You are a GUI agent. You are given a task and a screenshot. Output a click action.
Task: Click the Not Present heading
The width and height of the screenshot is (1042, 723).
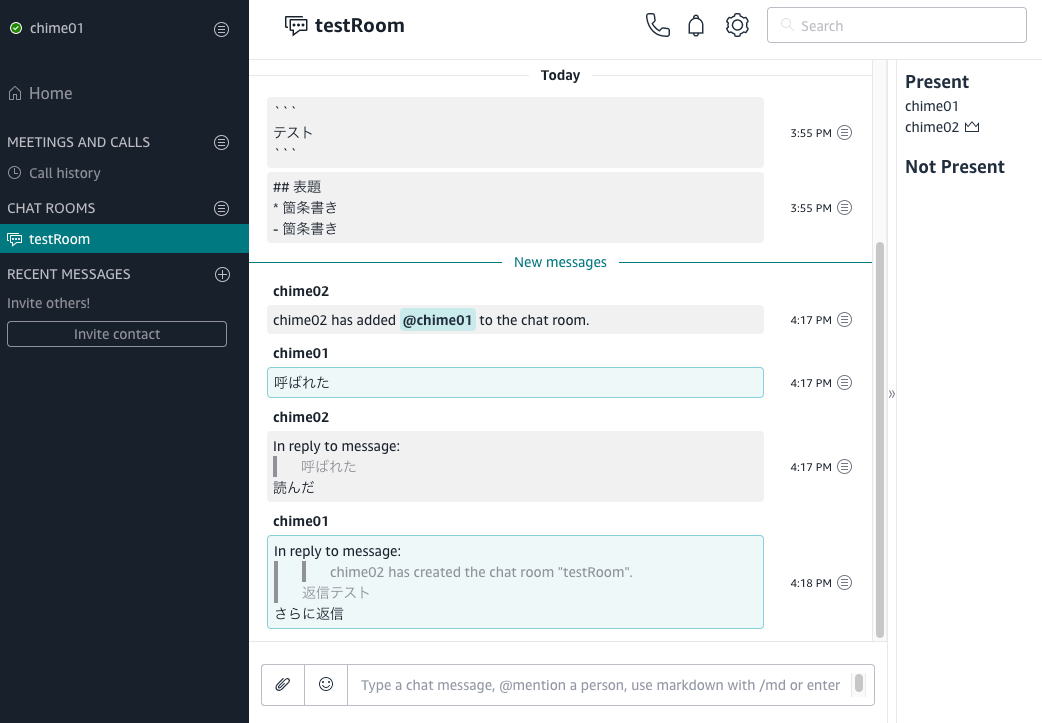point(955,167)
